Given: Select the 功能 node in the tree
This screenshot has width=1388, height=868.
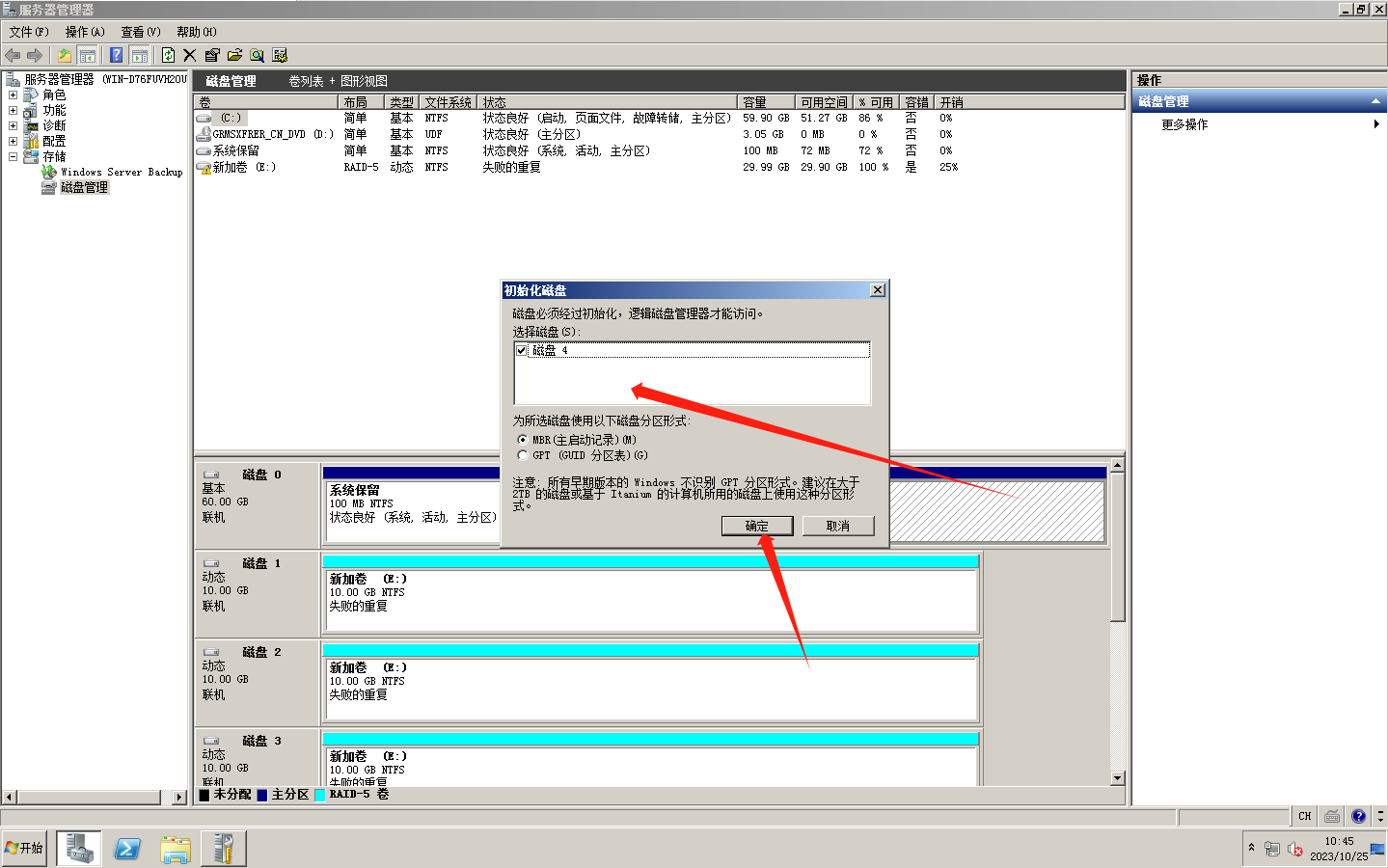Looking at the screenshot, I should [54, 110].
